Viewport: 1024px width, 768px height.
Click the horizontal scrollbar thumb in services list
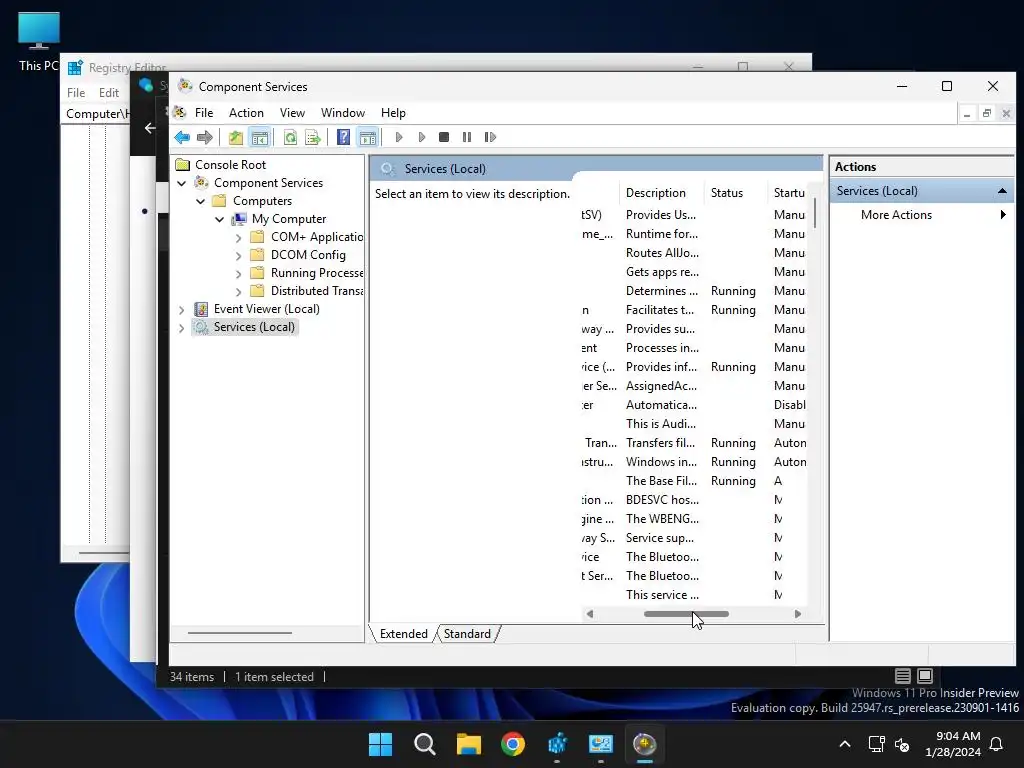pyautogui.click(x=686, y=614)
